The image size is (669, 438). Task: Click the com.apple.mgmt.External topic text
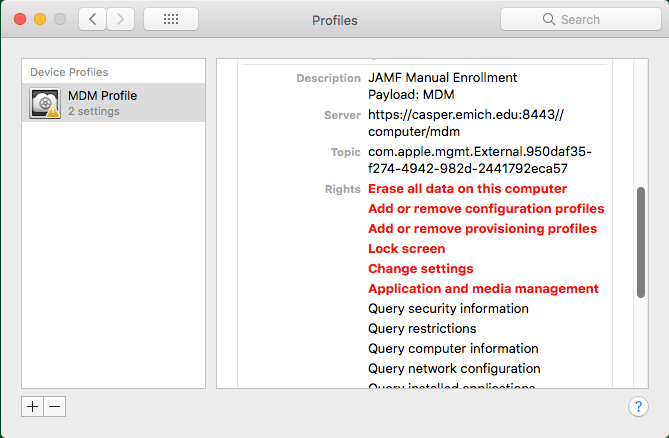480,160
